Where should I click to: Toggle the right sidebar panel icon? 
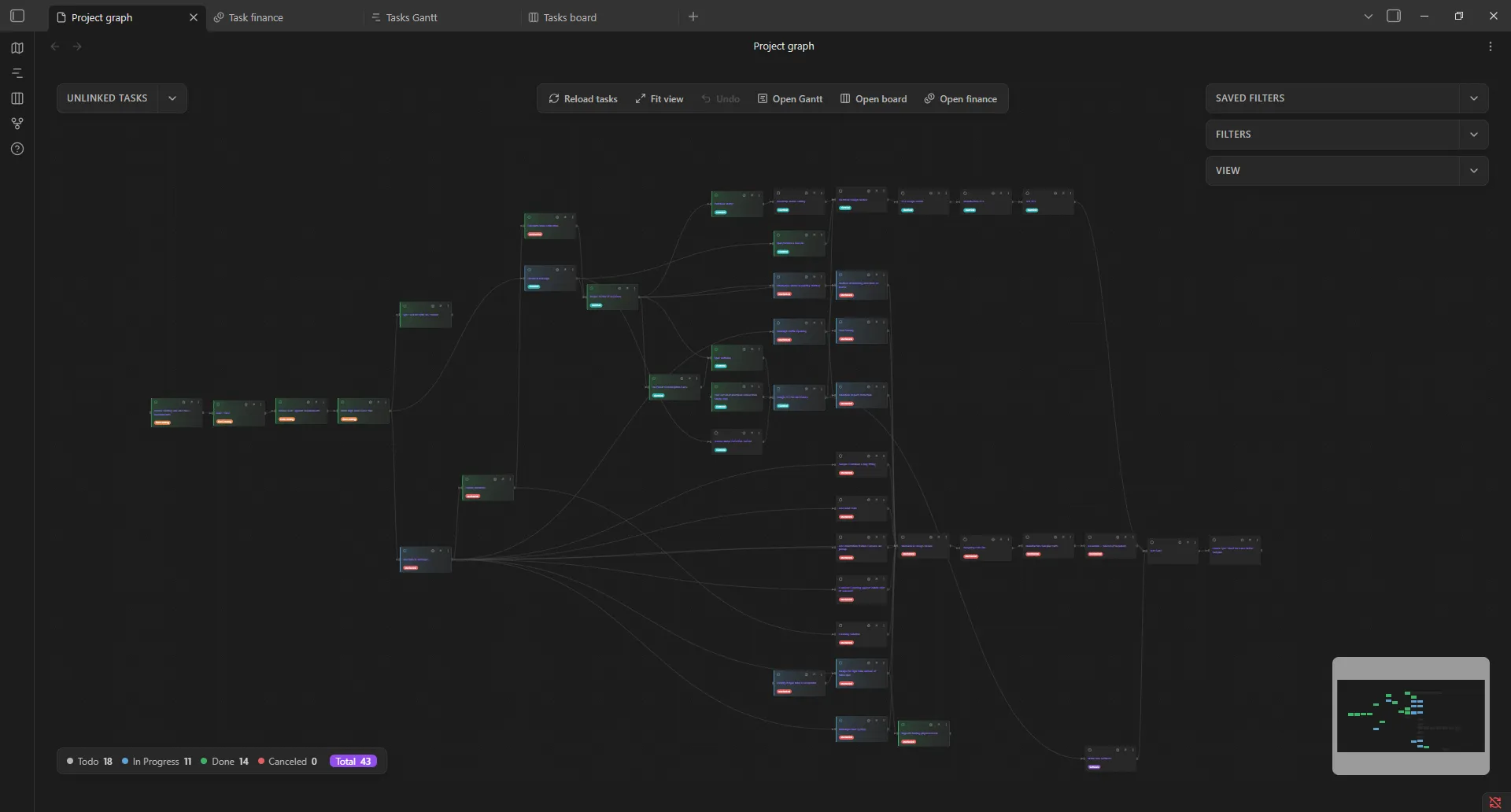coord(1394,17)
